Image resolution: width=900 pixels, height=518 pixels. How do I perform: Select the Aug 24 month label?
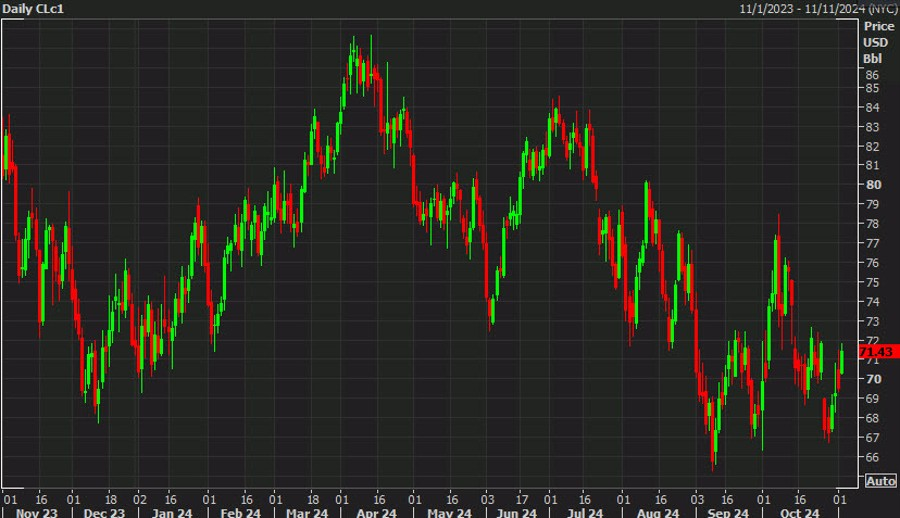658,512
